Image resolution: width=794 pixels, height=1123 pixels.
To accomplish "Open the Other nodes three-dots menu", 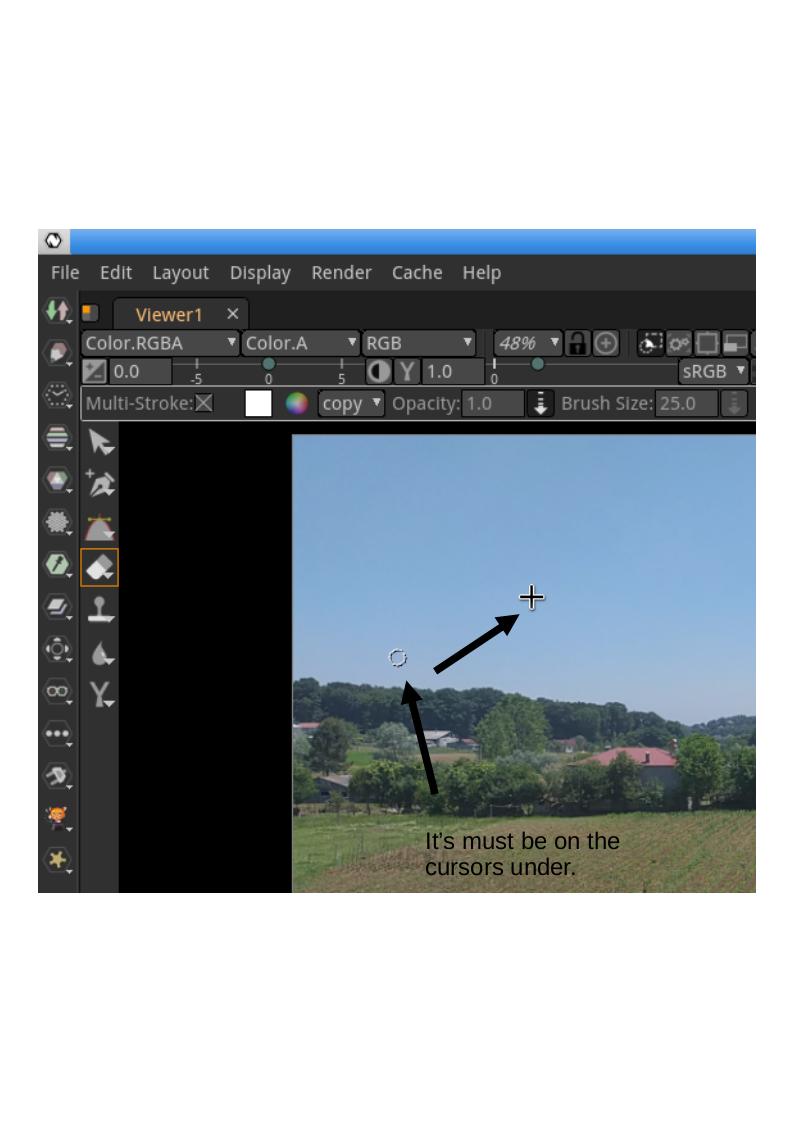I will (57, 733).
